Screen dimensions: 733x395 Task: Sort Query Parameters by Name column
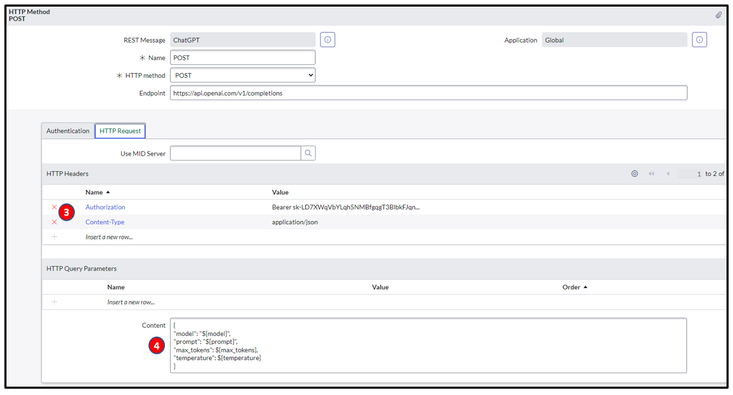coord(116,287)
